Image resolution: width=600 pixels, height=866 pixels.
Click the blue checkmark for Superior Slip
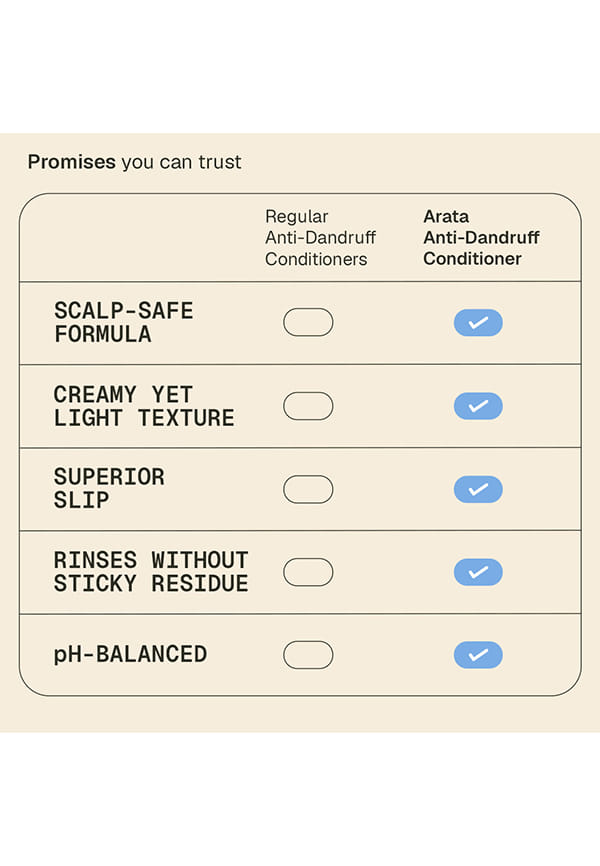click(x=478, y=489)
